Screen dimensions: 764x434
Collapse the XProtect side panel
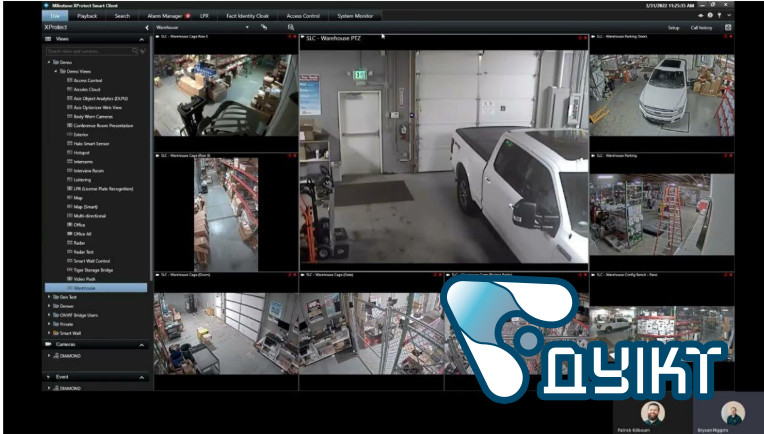(147, 28)
